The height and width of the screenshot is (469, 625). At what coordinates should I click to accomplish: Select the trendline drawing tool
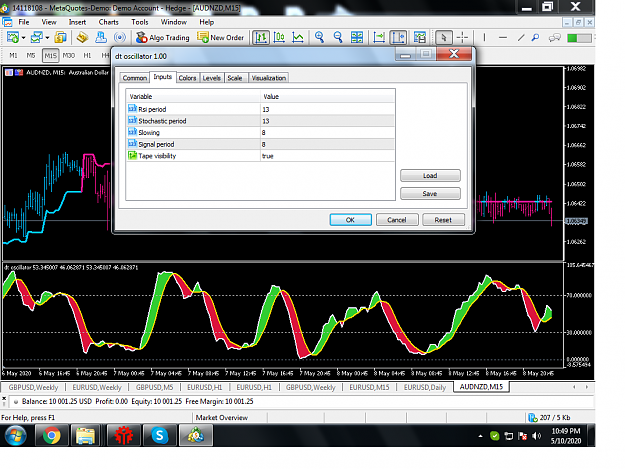521,37
